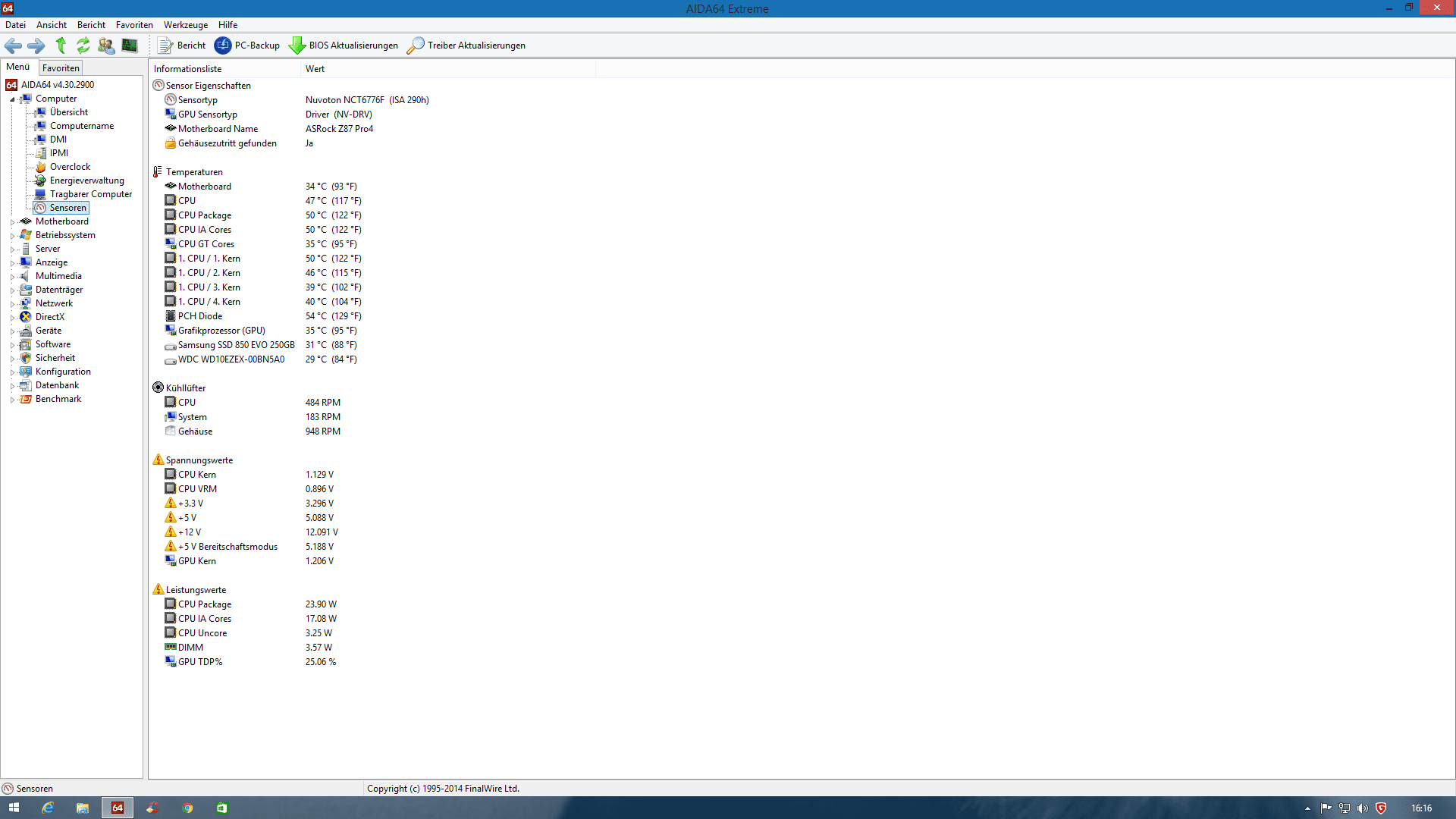Open the Favoriten menu
The height and width of the screenshot is (819, 1456).
pyautogui.click(x=134, y=25)
